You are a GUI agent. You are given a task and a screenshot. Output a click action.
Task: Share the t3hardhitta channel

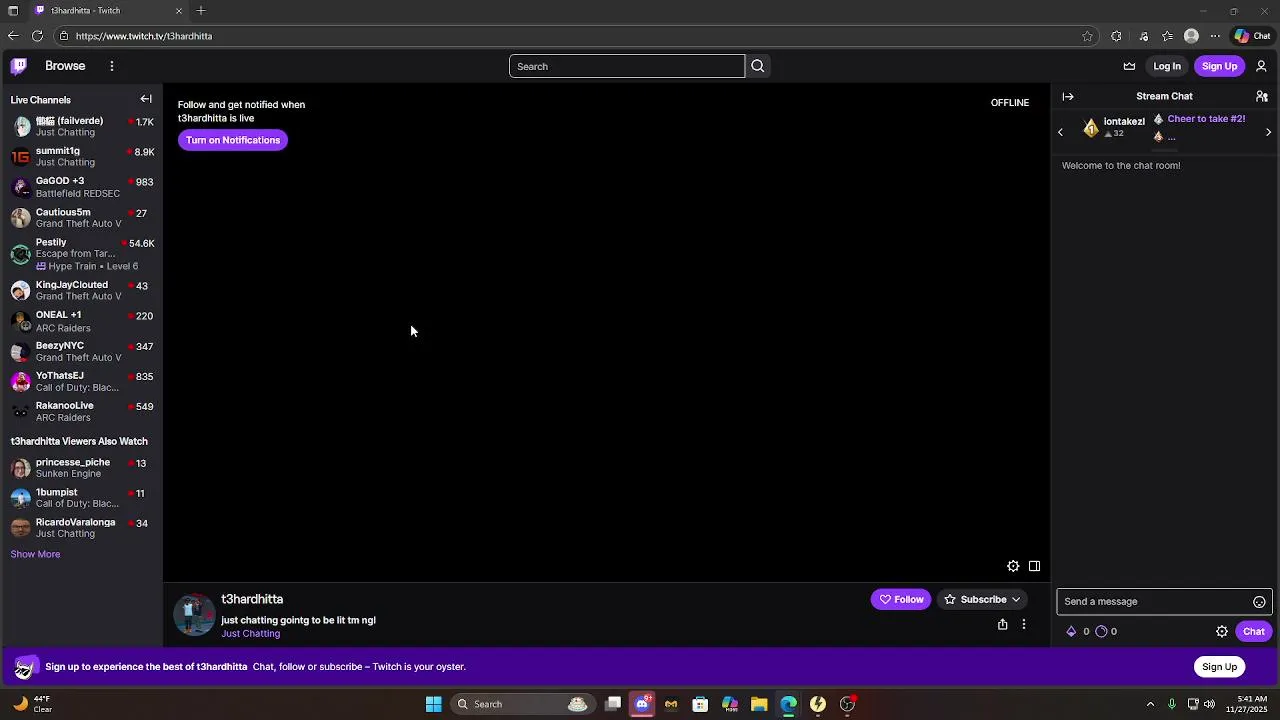(x=1003, y=624)
